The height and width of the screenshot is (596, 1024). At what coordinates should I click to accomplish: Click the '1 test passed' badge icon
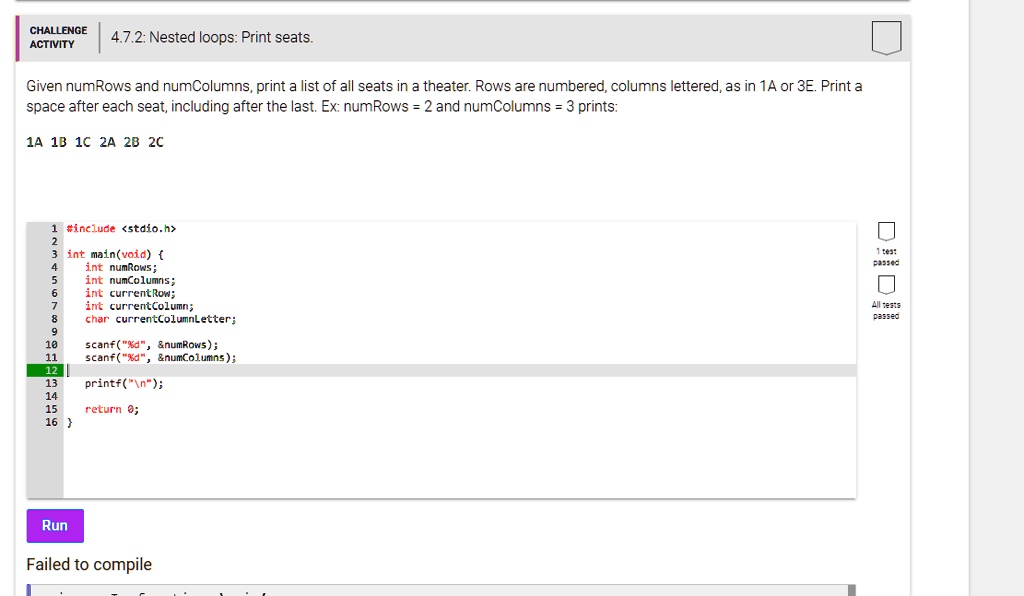(886, 232)
